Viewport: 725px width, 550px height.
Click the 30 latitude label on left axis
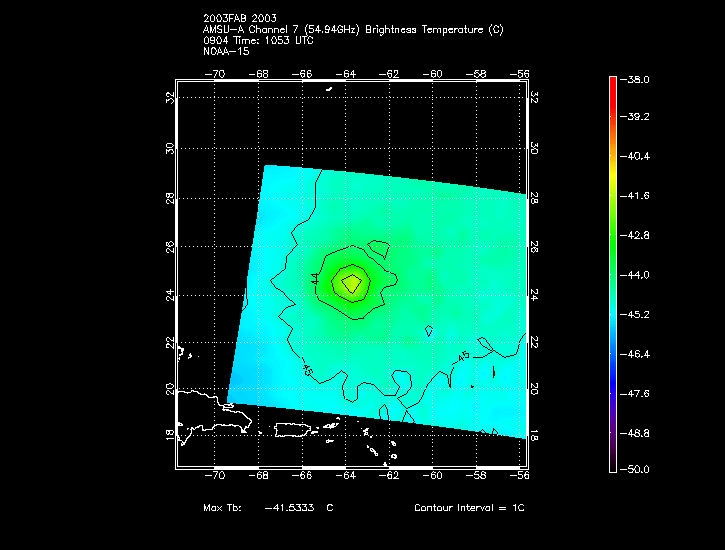[x=170, y=148]
